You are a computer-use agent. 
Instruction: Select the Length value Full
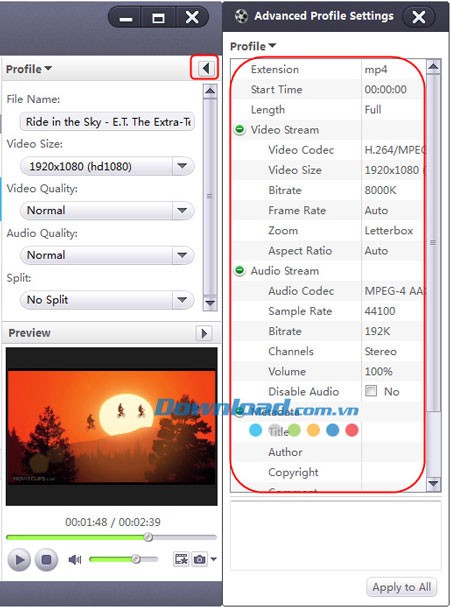click(373, 110)
